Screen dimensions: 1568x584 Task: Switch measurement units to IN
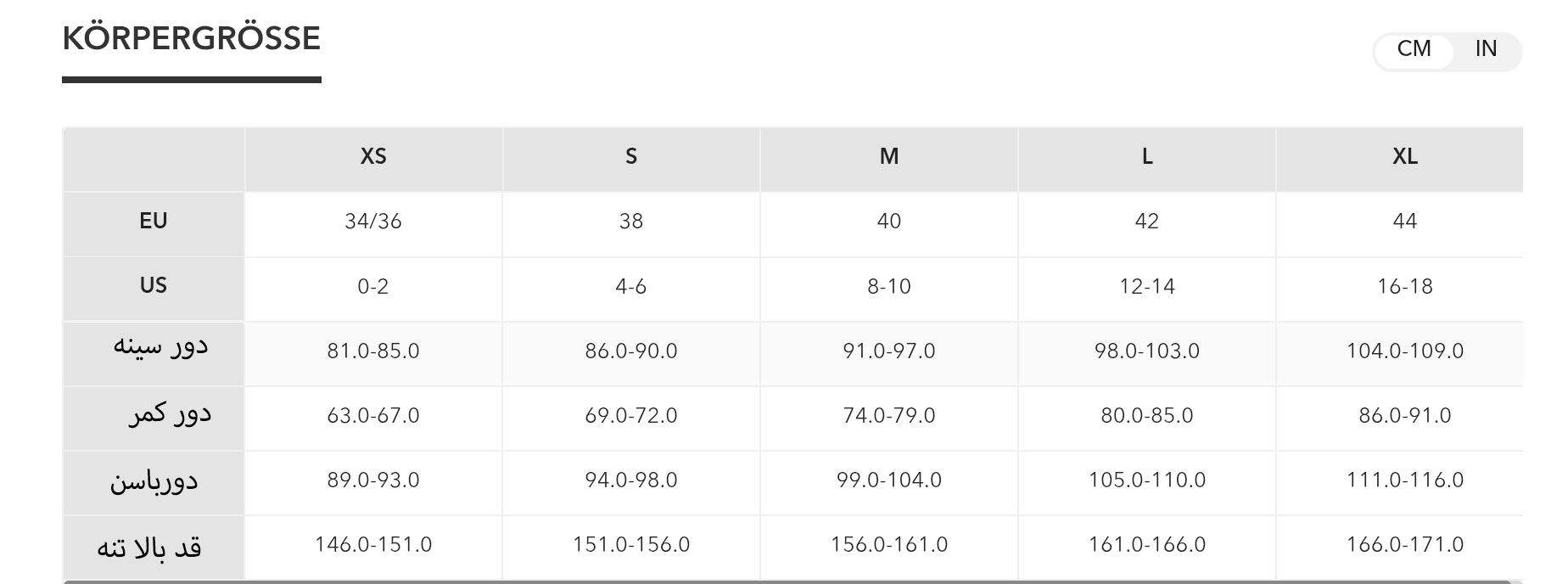point(1486,49)
